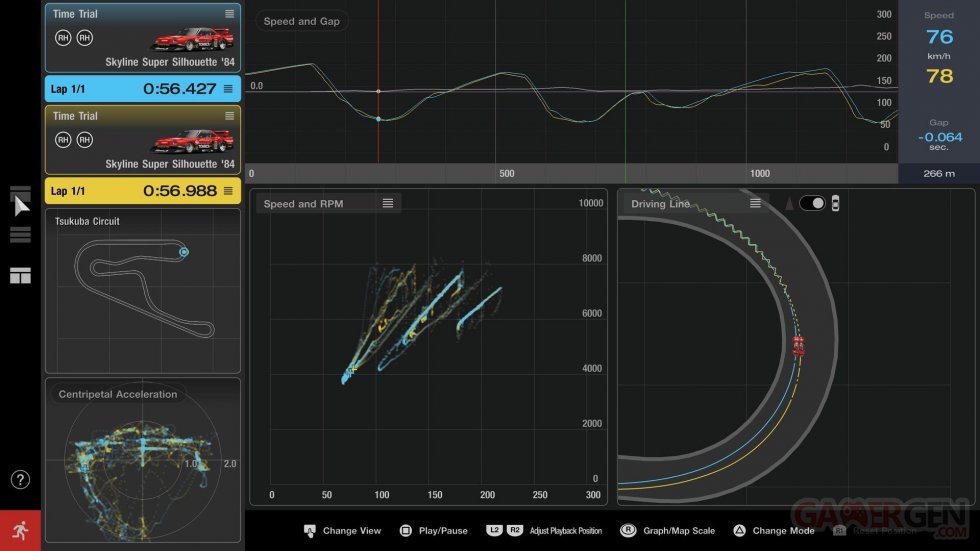Click the car icon beside the Driving Line switch
This screenshot has height=551, width=980.
(x=836, y=203)
